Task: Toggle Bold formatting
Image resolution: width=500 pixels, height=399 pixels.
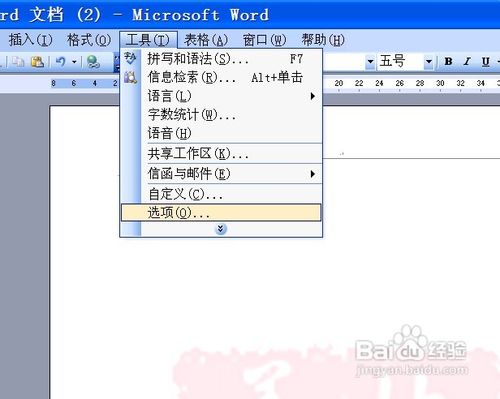Action: click(x=448, y=62)
